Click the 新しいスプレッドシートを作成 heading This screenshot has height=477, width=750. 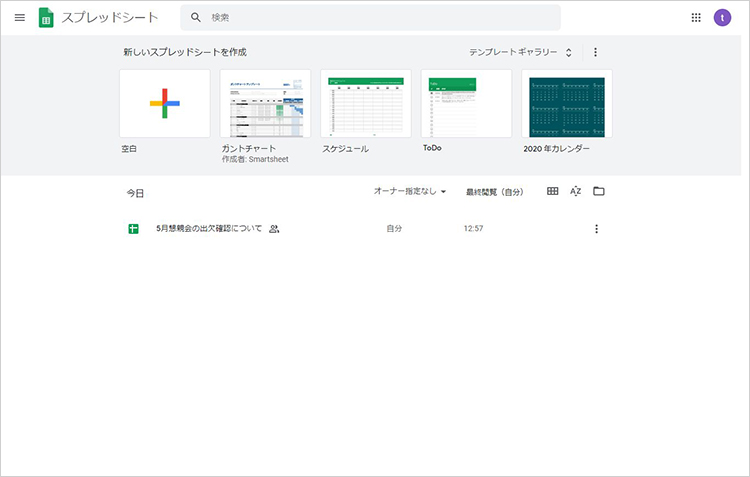coord(185,52)
